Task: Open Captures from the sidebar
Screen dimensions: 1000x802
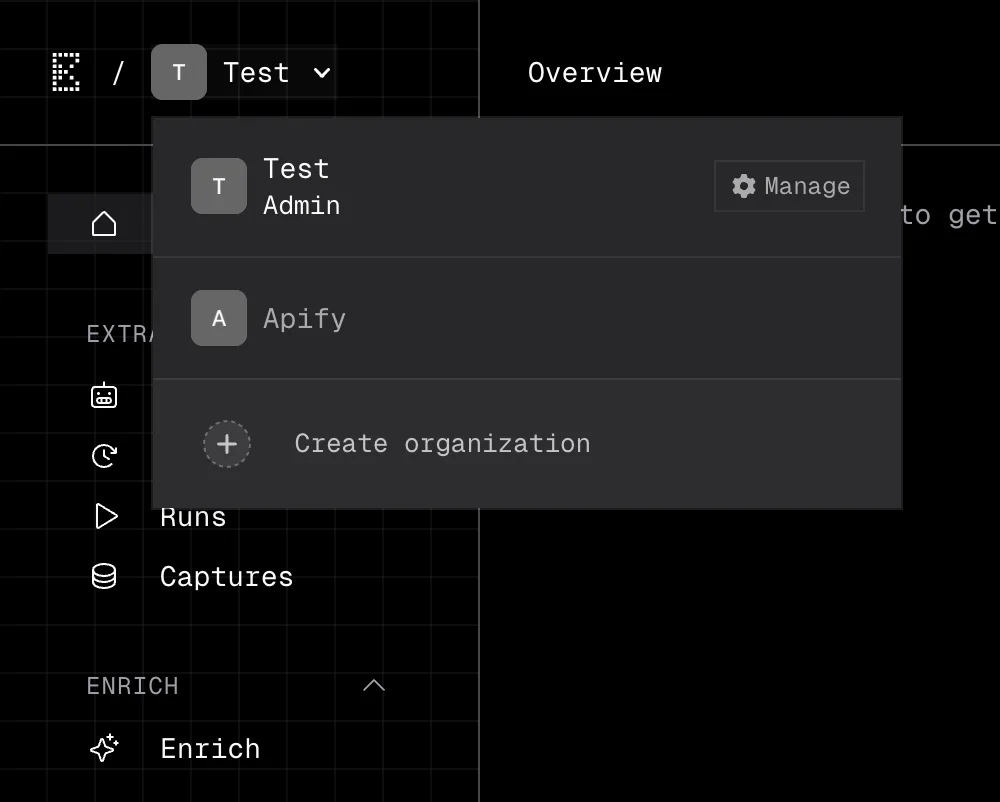Action: pos(226,576)
